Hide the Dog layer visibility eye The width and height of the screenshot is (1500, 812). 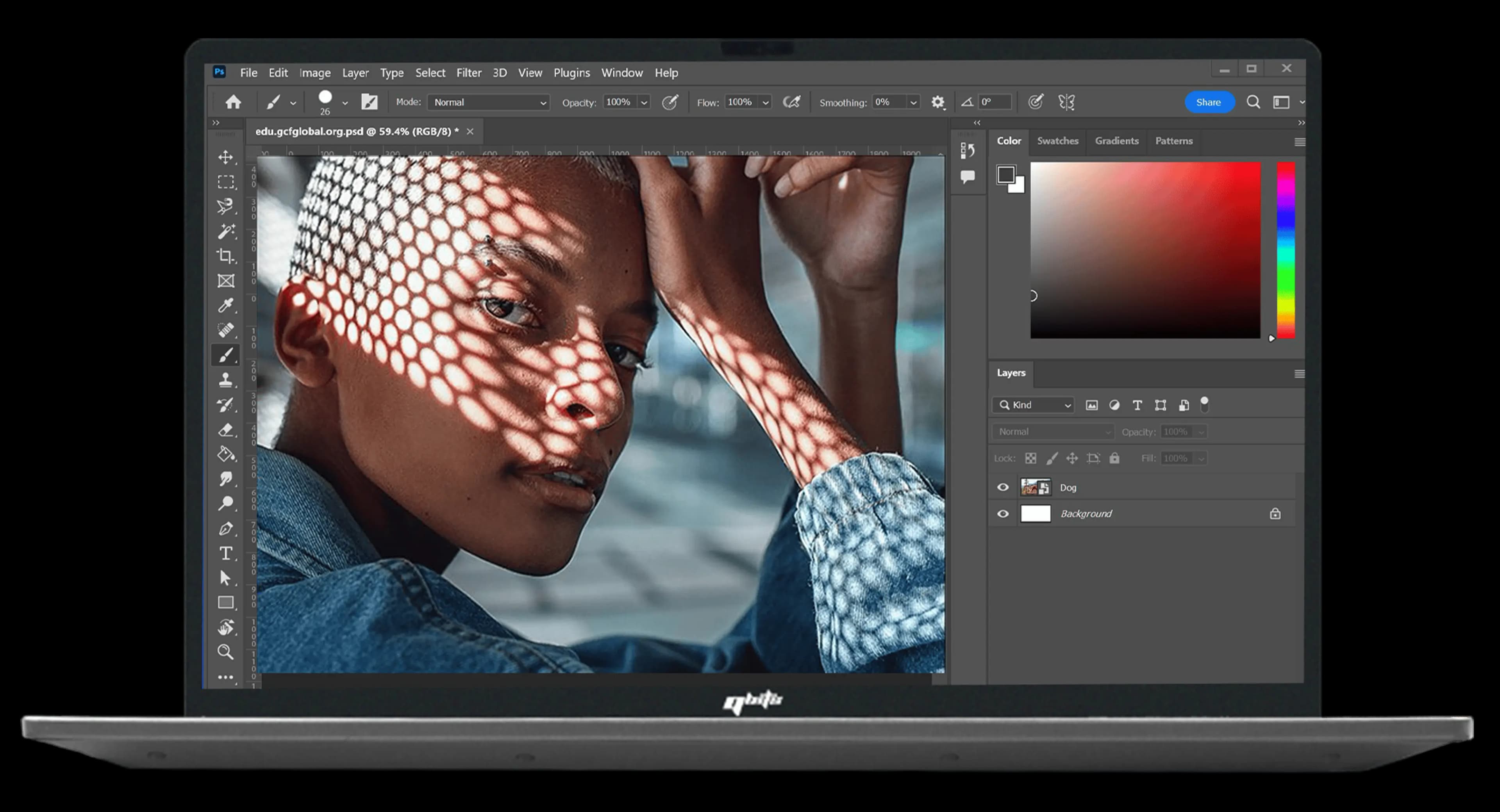coord(1003,487)
